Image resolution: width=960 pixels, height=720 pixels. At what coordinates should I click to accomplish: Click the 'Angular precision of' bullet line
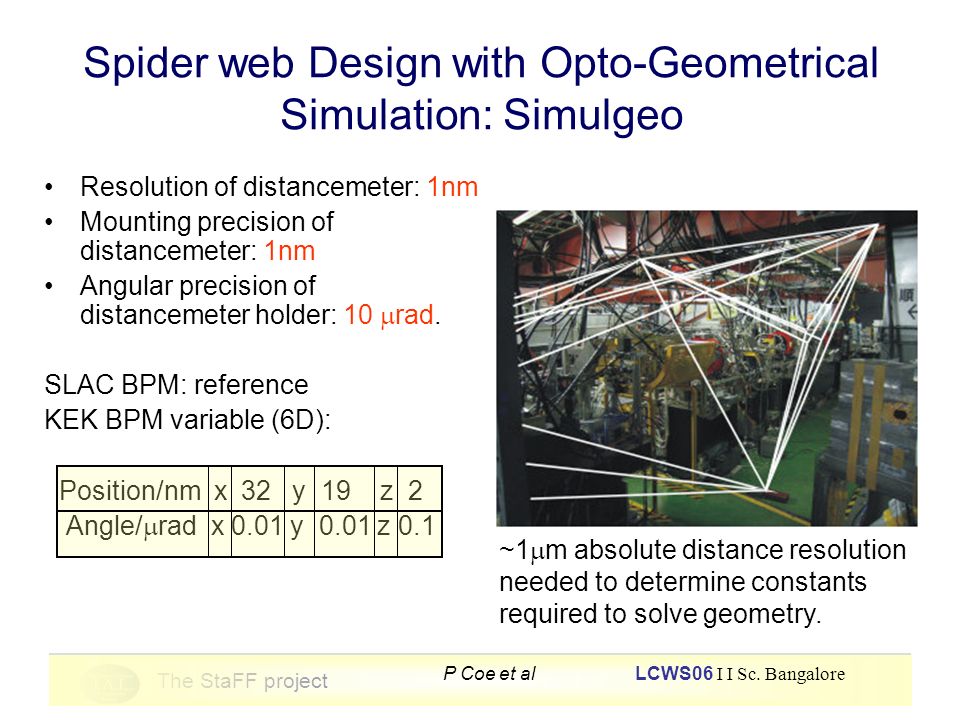(x=198, y=285)
